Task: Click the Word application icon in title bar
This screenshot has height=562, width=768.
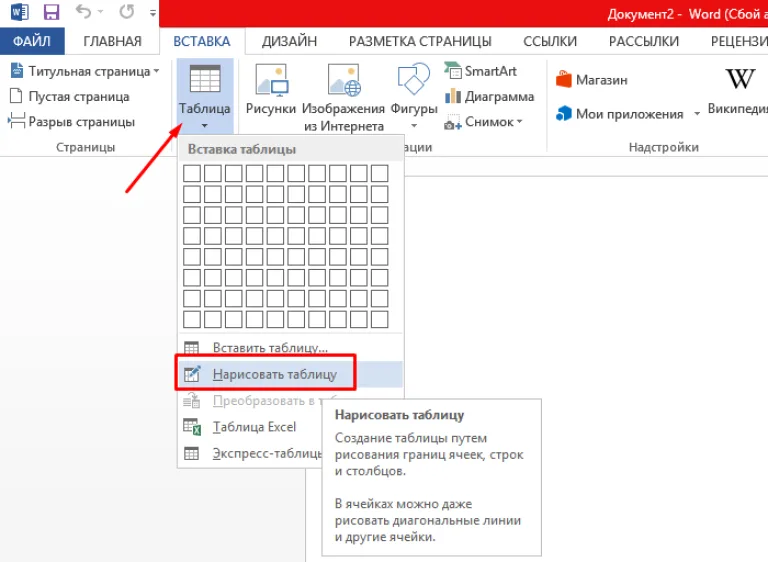Action: coord(19,12)
